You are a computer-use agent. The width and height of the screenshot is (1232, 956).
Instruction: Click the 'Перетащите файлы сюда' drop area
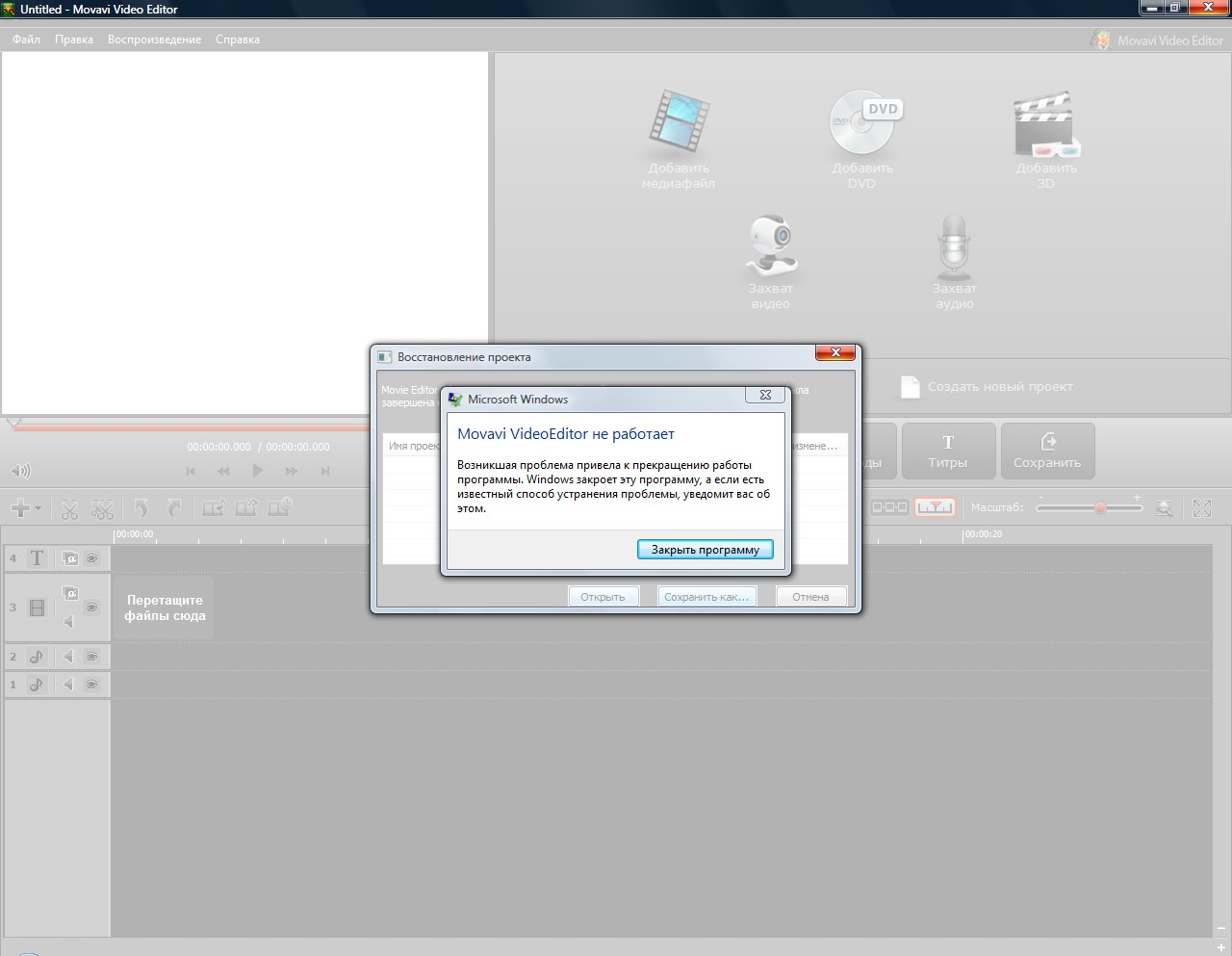tap(165, 607)
